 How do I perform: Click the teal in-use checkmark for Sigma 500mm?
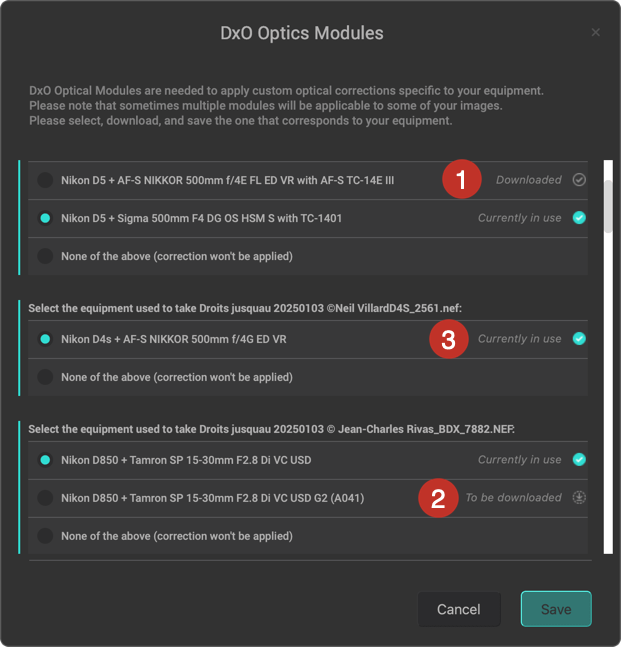point(579,218)
